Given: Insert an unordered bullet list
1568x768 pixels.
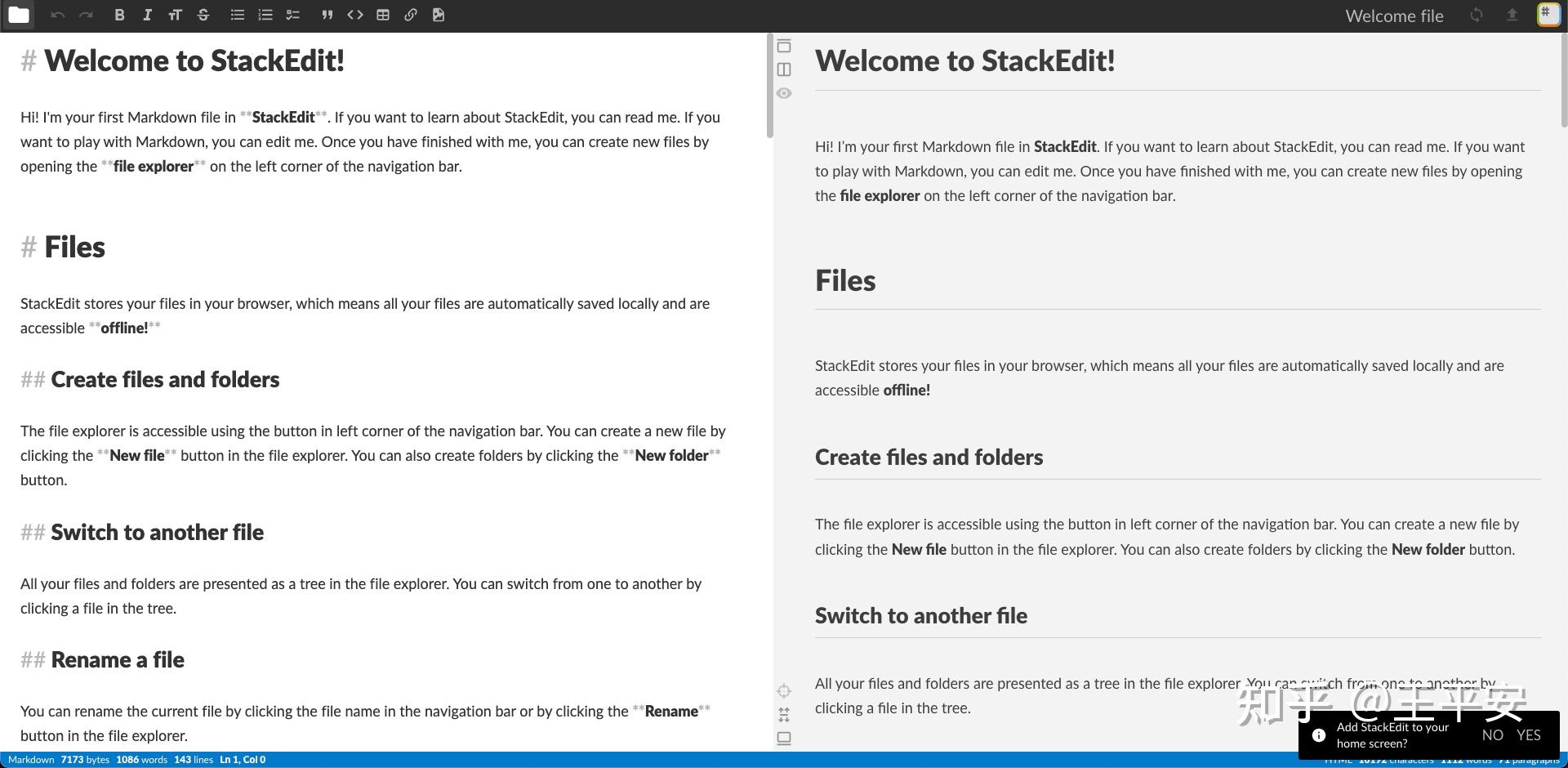Looking at the screenshot, I should pyautogui.click(x=238, y=15).
